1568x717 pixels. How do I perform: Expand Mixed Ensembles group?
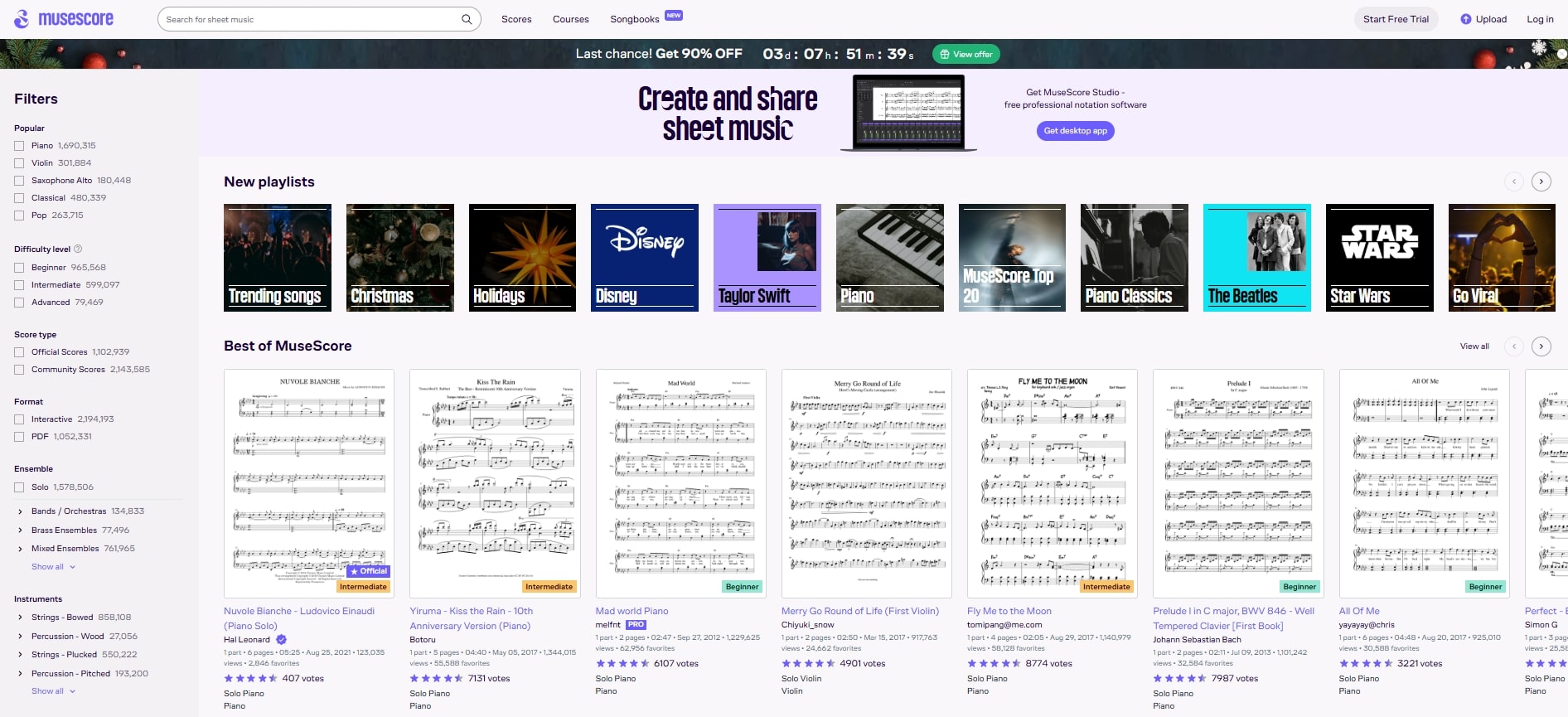(20, 549)
